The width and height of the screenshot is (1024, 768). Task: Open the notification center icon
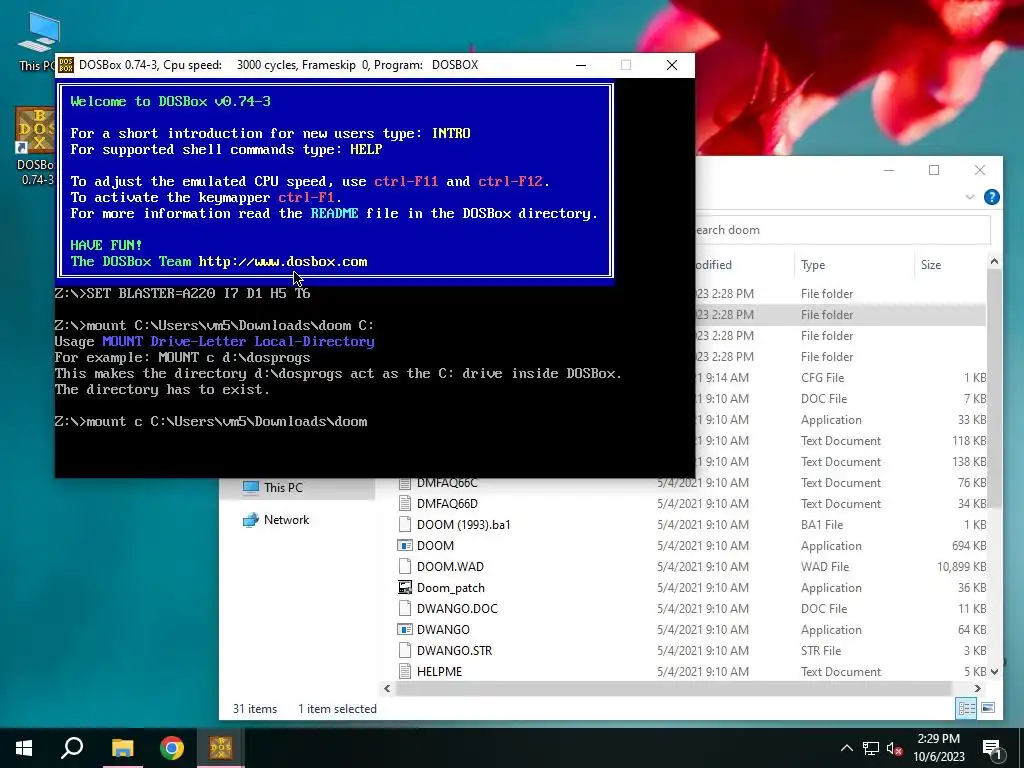point(992,748)
